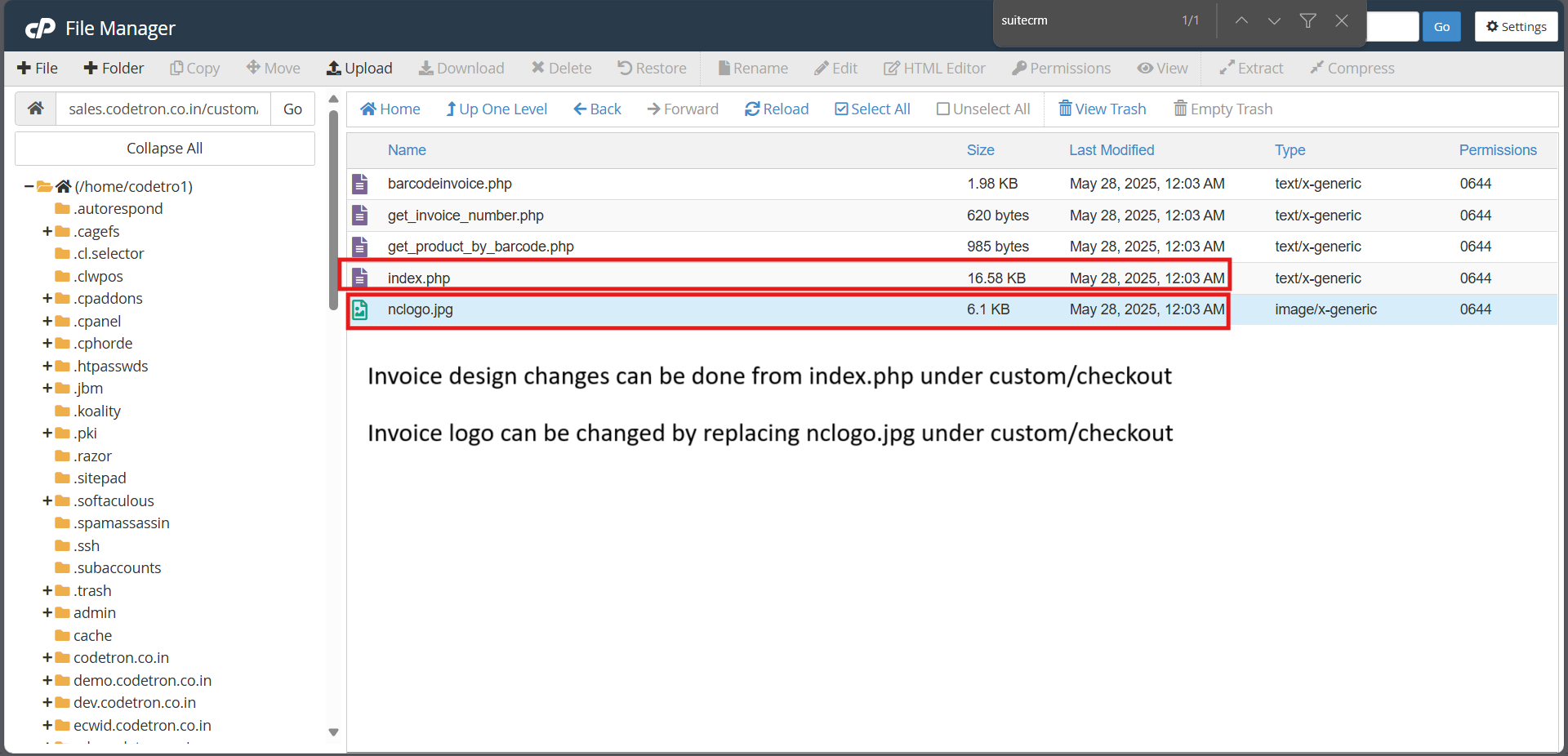The image size is (1568, 756).
Task: Click the Move toolbar icon
Action: 253,68
